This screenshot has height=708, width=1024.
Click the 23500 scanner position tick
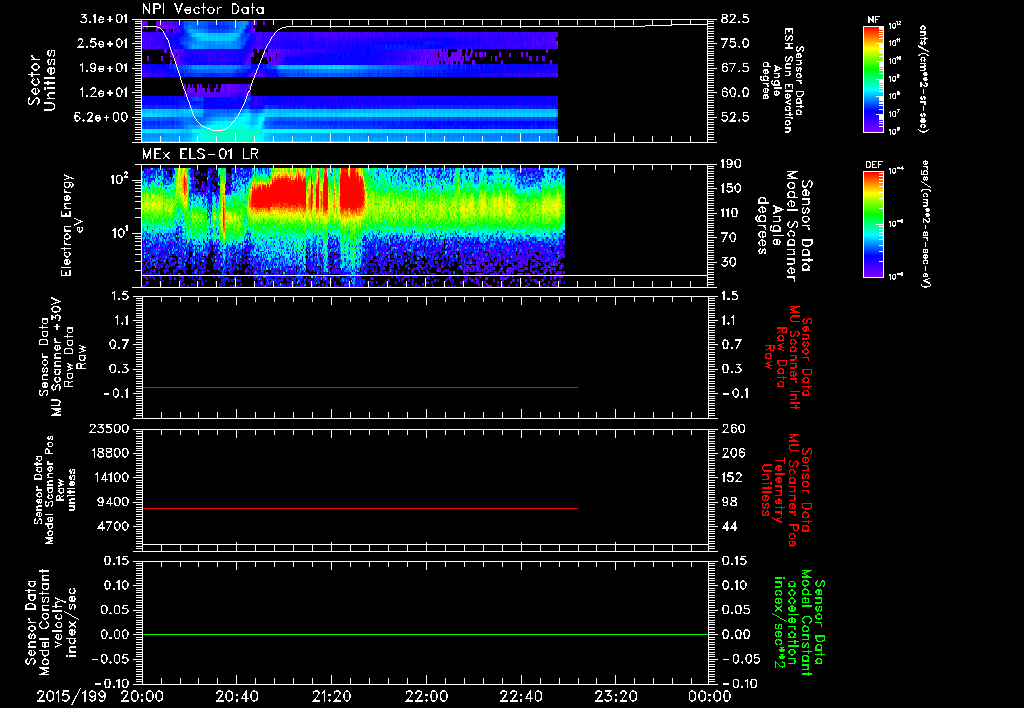[x=111, y=428]
